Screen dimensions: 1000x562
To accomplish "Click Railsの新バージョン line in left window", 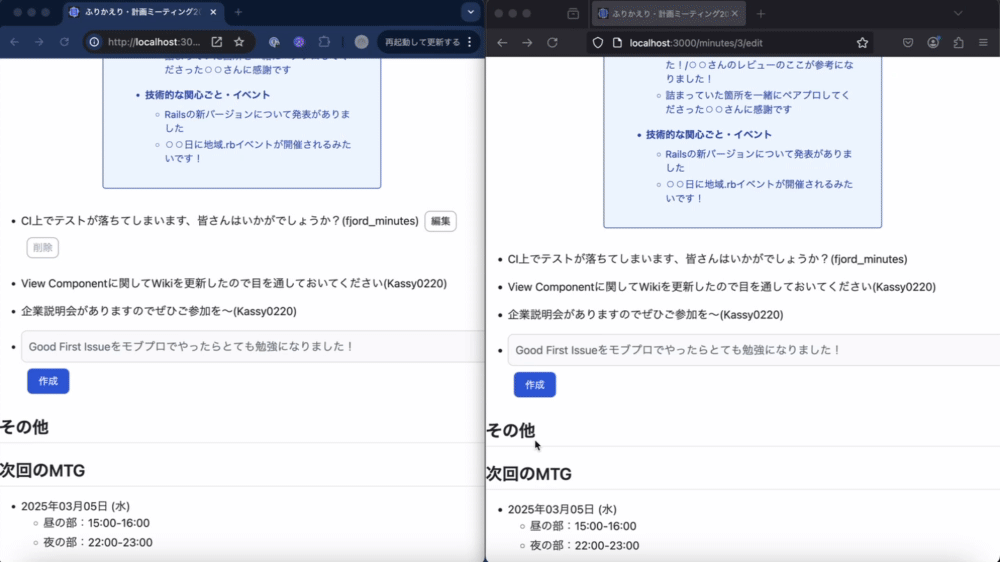I will (x=257, y=121).
